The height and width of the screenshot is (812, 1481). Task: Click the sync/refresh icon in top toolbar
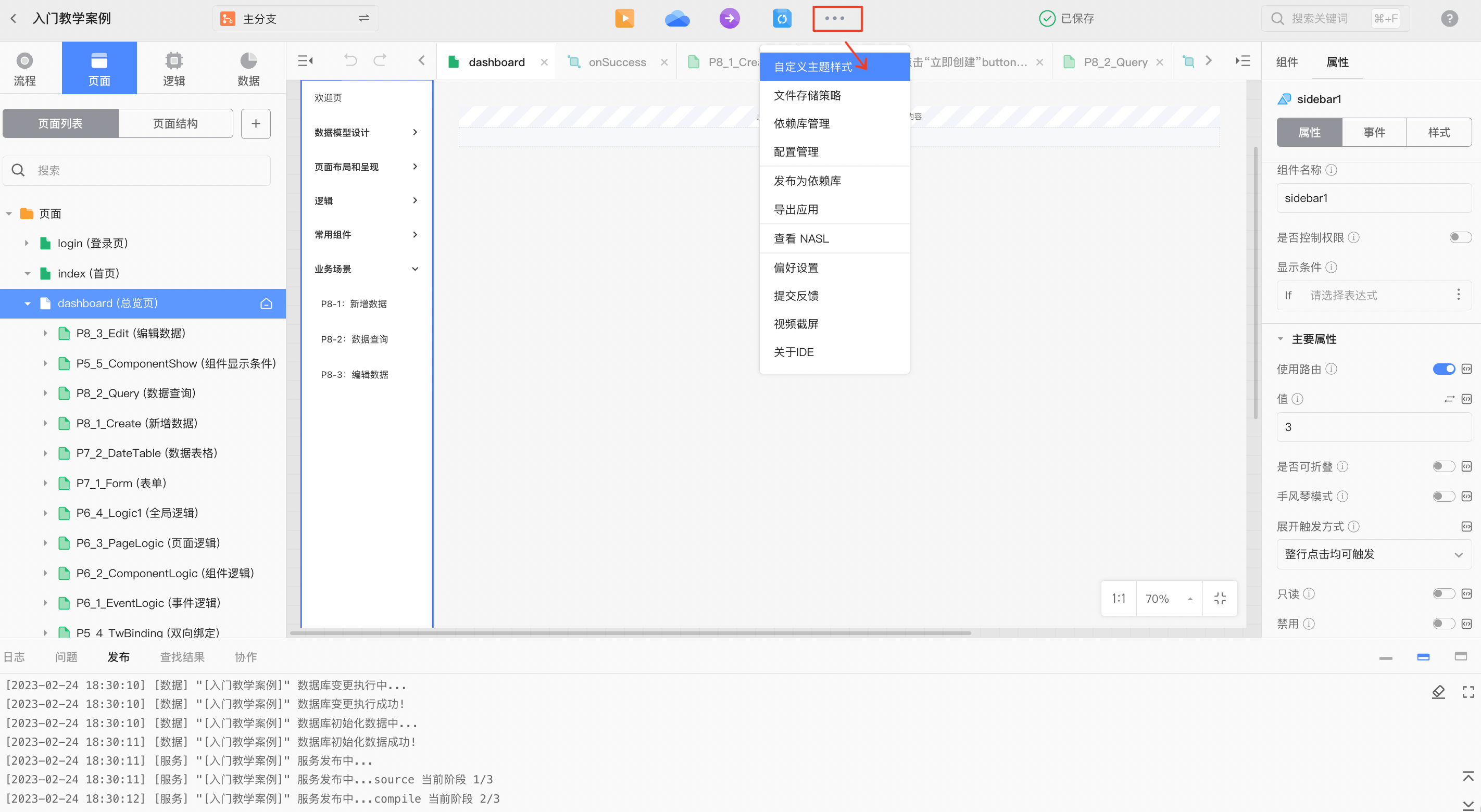783,18
